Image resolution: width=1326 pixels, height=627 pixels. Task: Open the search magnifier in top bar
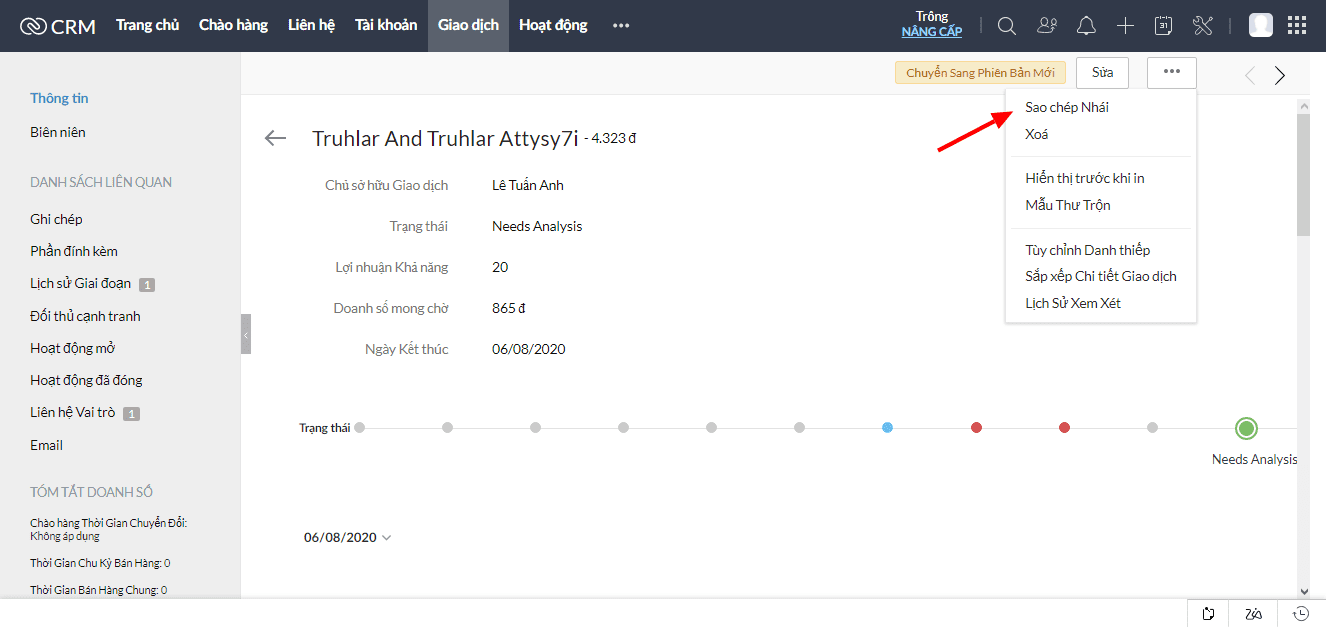coord(1007,26)
